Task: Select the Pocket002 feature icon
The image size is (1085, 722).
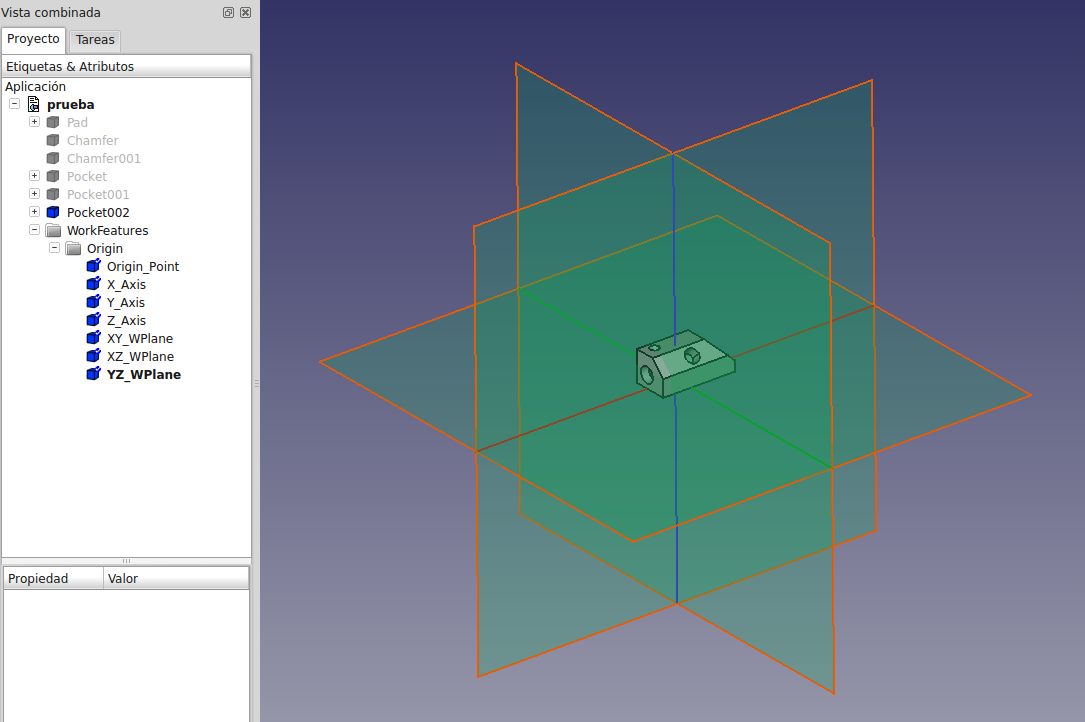Action: point(53,212)
